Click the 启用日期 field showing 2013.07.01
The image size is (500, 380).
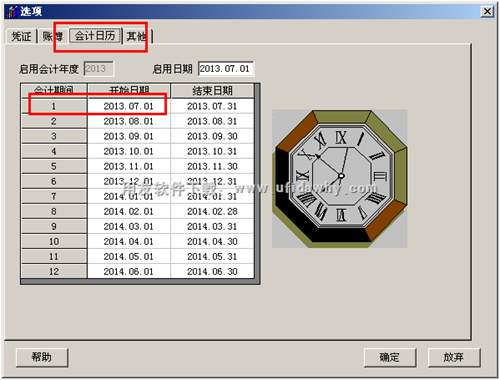226,69
